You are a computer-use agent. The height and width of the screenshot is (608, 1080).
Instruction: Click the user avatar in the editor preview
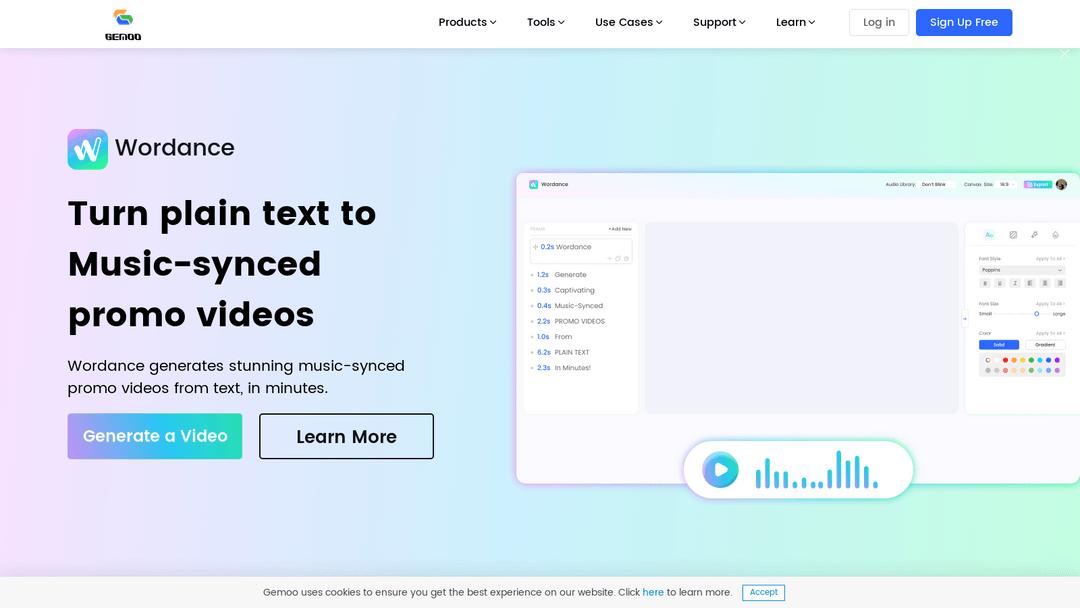1061,185
